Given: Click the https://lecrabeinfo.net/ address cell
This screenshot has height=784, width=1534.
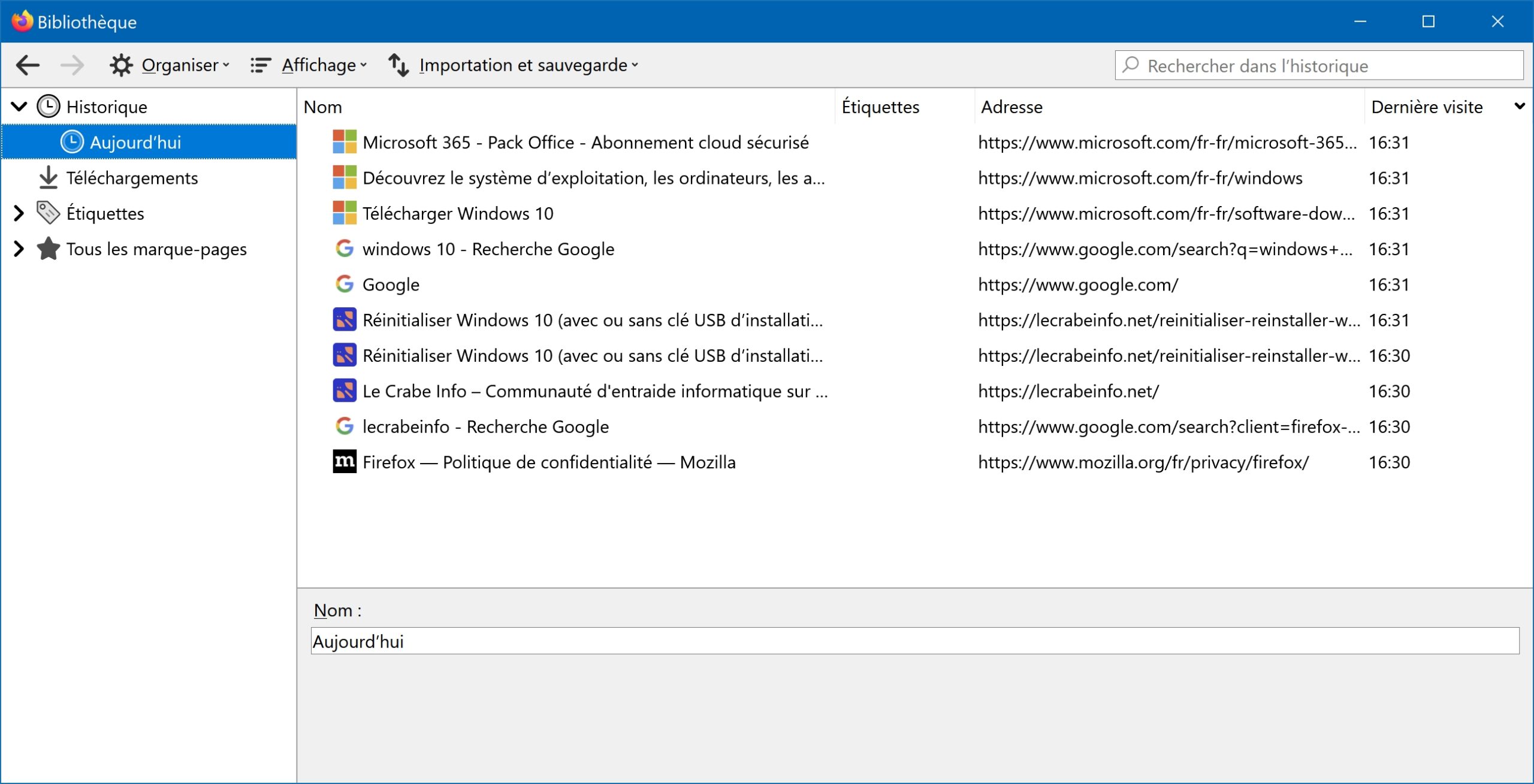Looking at the screenshot, I should pos(1068,391).
